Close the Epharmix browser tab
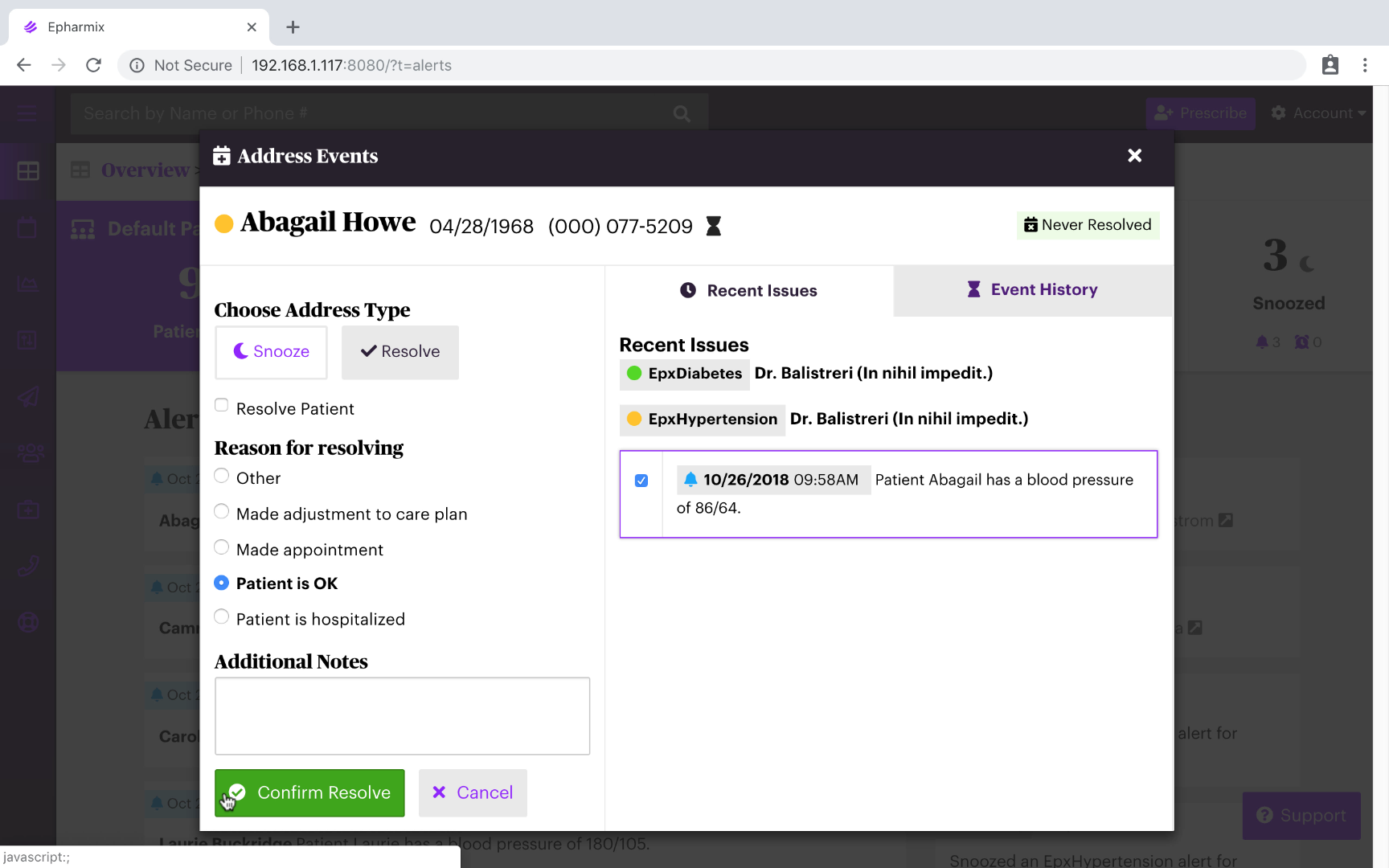This screenshot has height=868, width=1389. 252,27
